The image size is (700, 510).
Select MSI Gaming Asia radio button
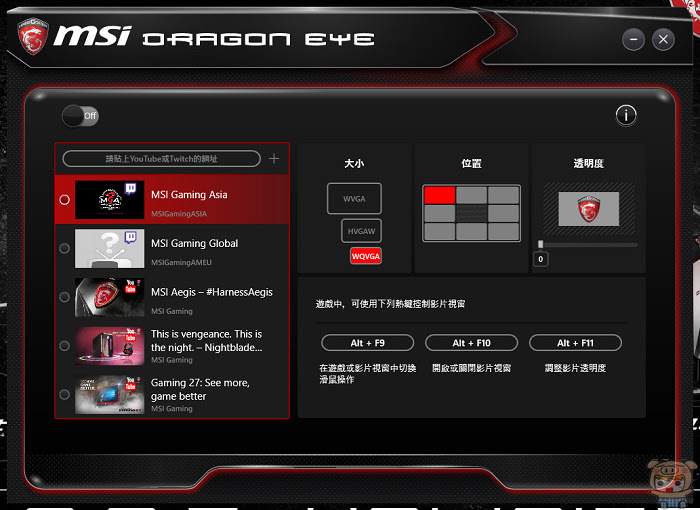65,200
